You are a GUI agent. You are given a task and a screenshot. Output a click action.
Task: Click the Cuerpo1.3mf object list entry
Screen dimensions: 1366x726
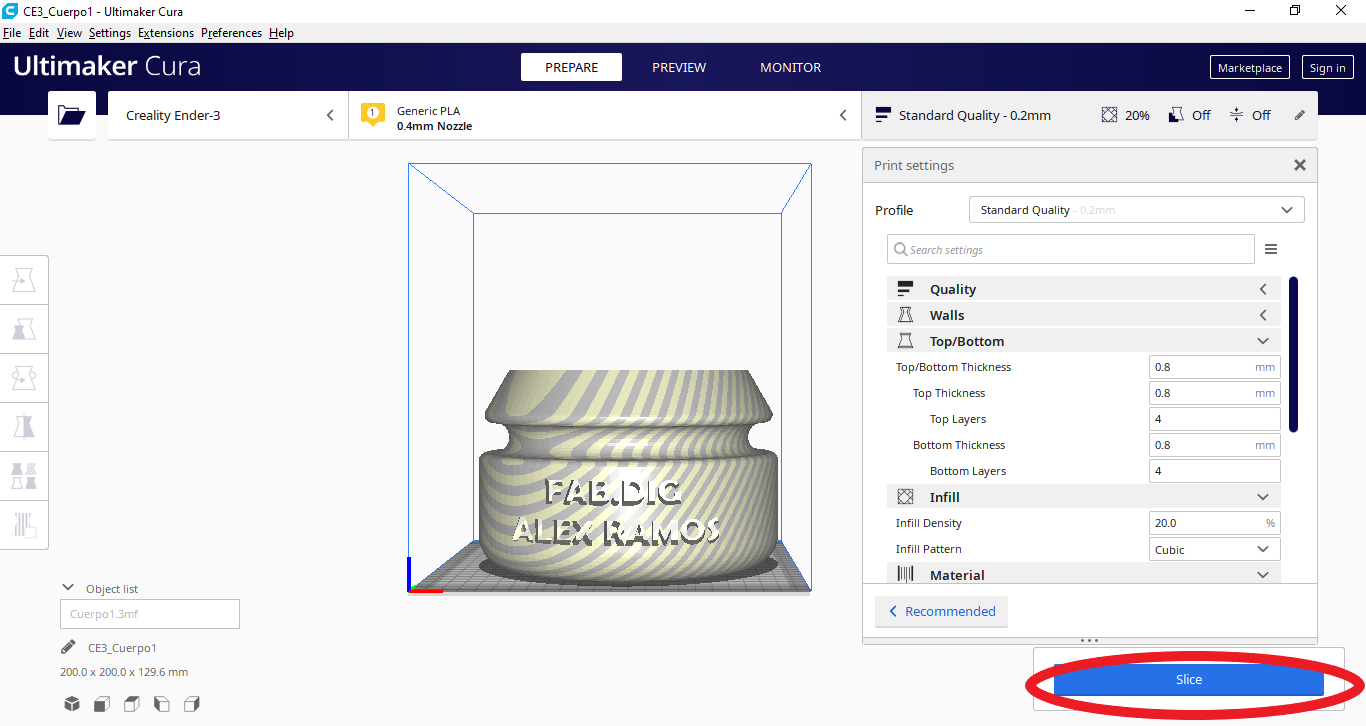[150, 614]
